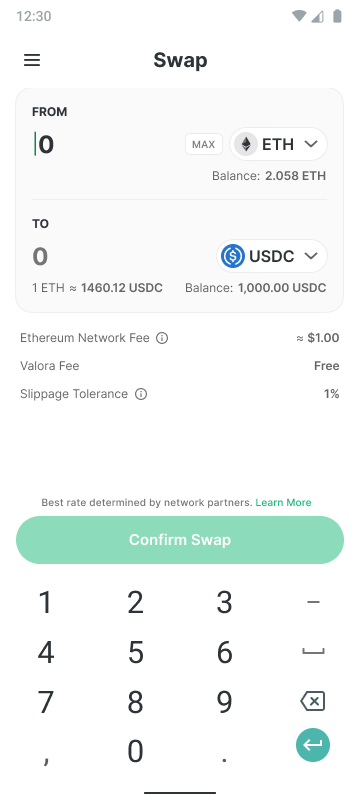
Task: Tap the green enter key
Action: 313,745
